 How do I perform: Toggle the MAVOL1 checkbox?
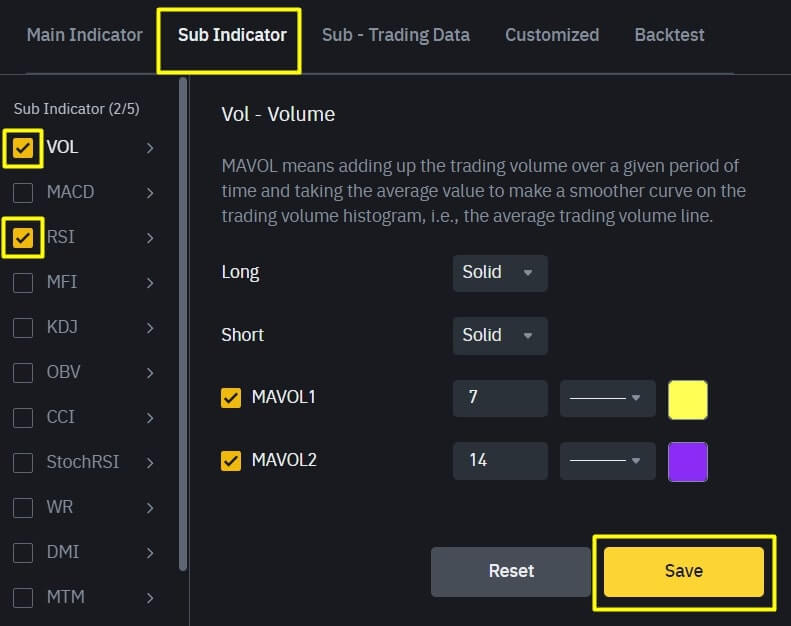(x=231, y=398)
